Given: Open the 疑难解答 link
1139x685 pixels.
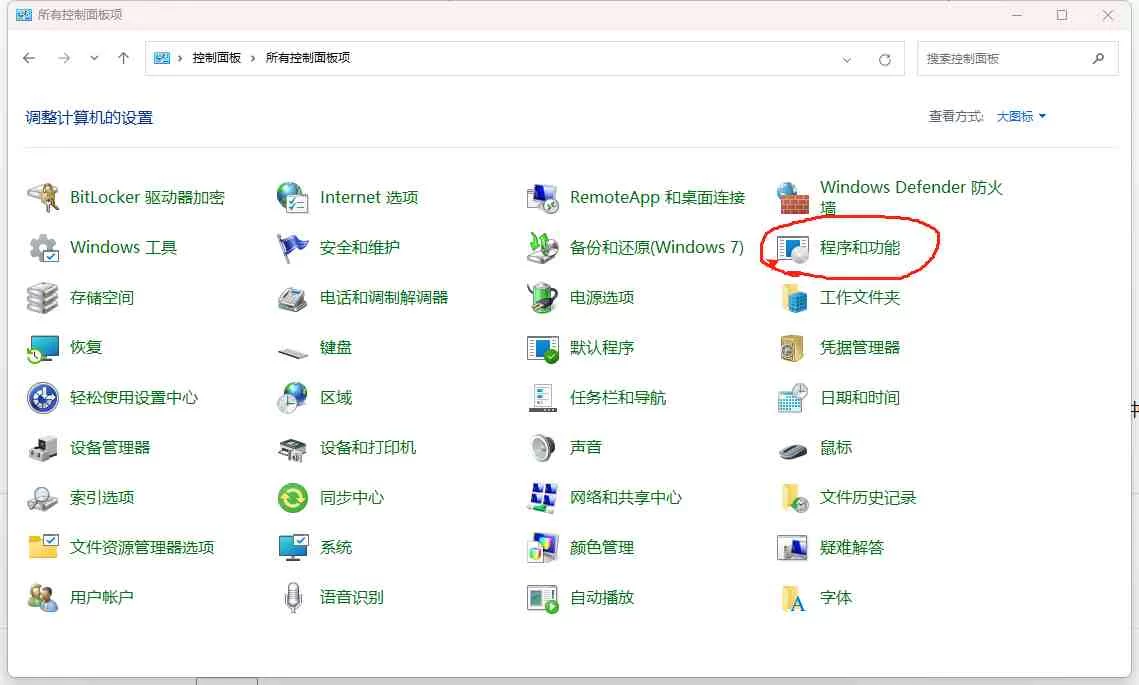Looking at the screenshot, I should [852, 547].
